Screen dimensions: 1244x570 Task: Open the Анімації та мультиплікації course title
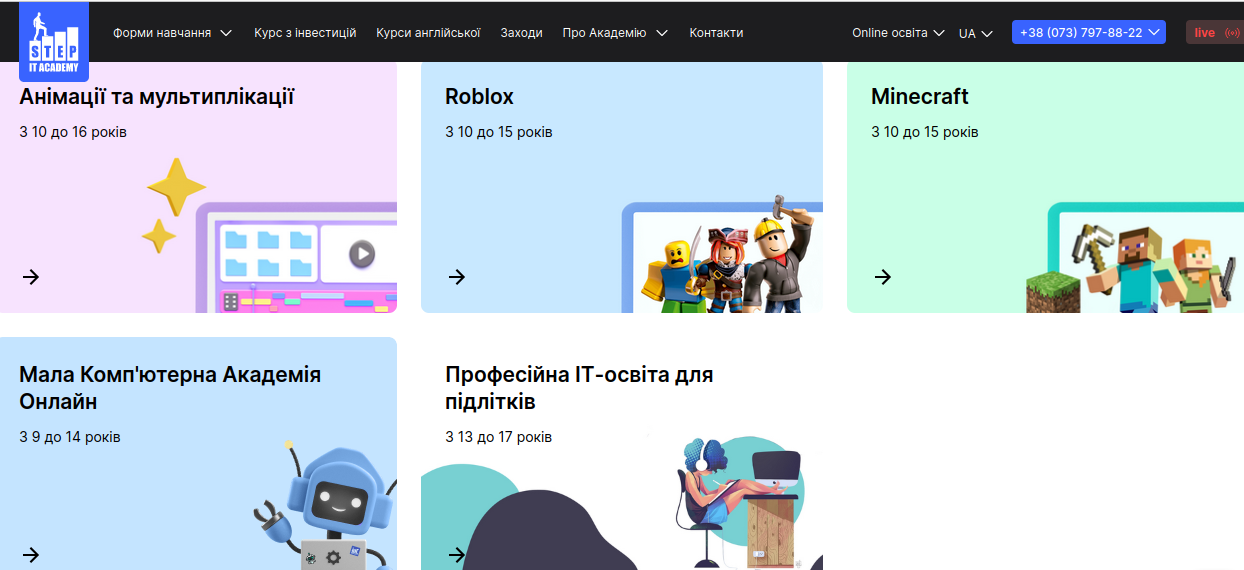click(157, 96)
